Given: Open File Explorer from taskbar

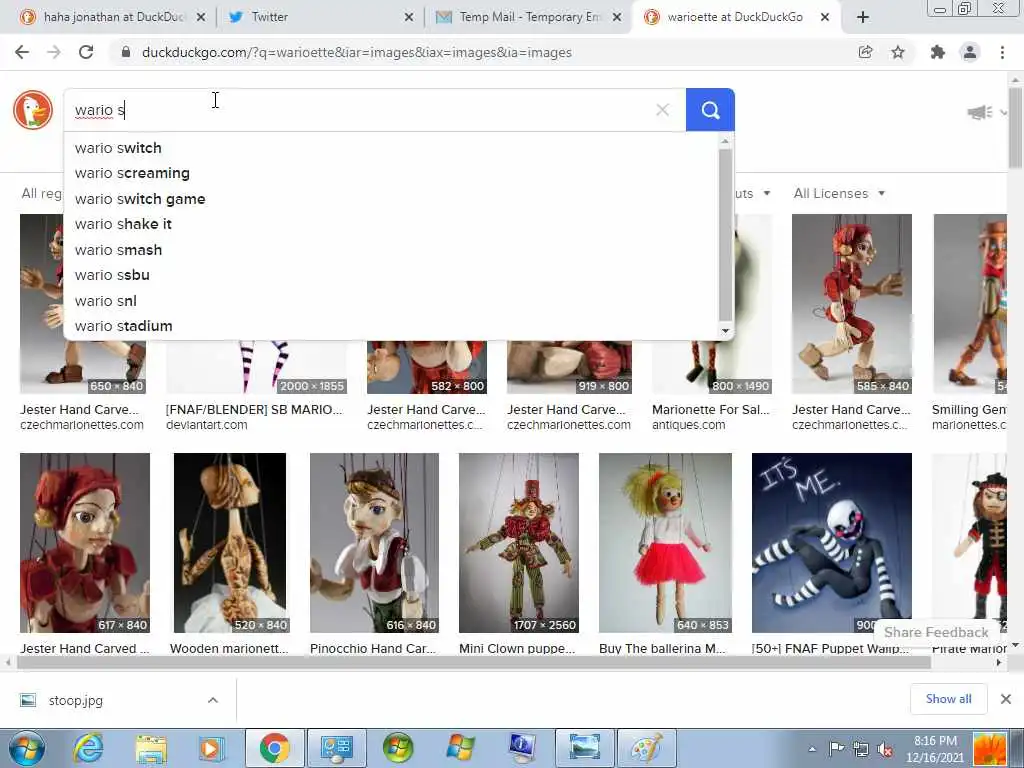Looking at the screenshot, I should [x=151, y=748].
